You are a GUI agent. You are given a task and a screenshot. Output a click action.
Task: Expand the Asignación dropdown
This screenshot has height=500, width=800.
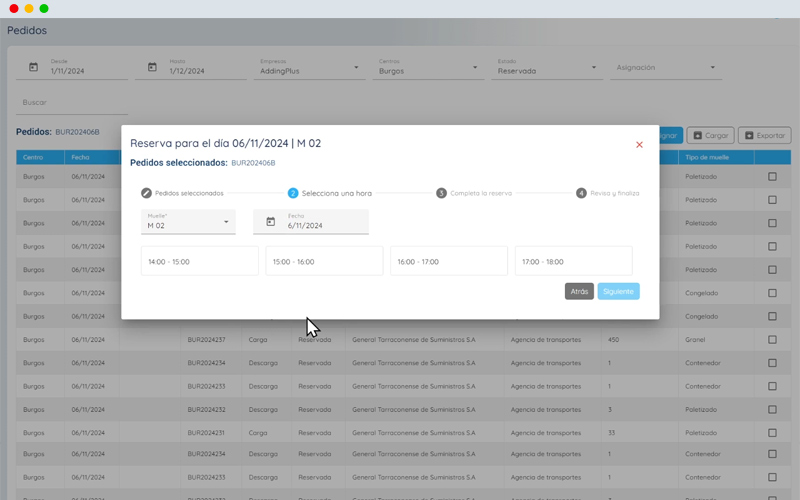666,67
